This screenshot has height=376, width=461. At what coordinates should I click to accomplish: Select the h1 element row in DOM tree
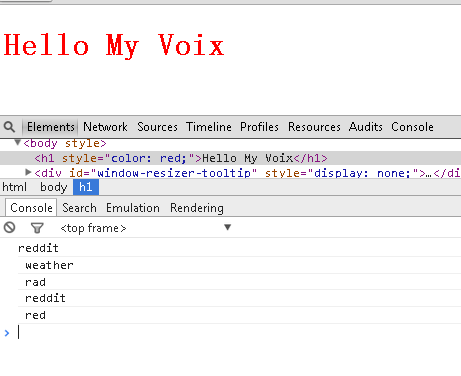(x=230, y=158)
